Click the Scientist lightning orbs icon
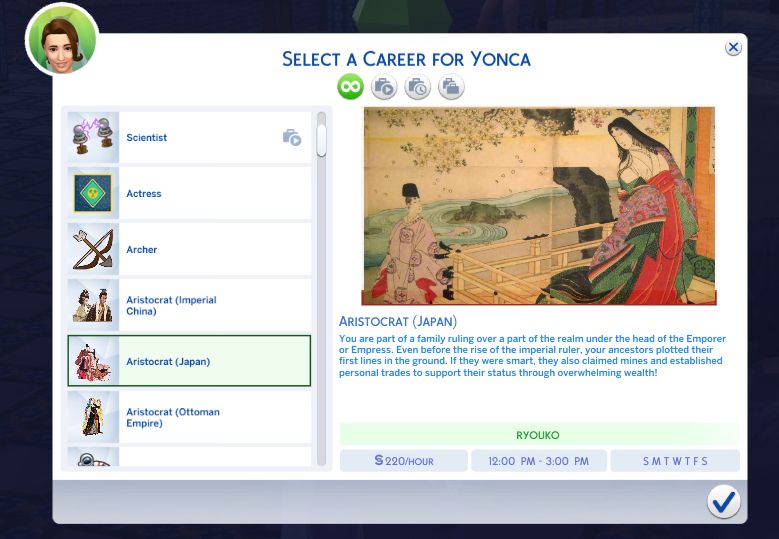 93,138
